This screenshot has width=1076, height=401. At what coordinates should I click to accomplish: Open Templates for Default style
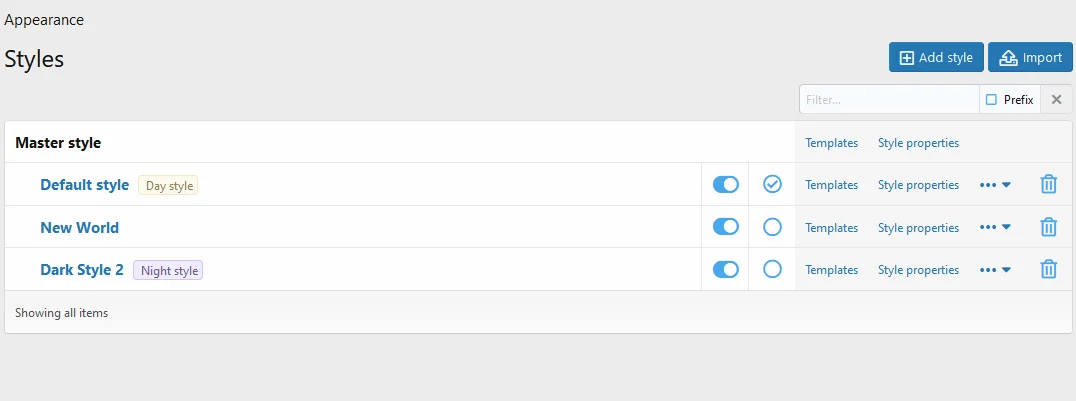pyautogui.click(x=831, y=185)
